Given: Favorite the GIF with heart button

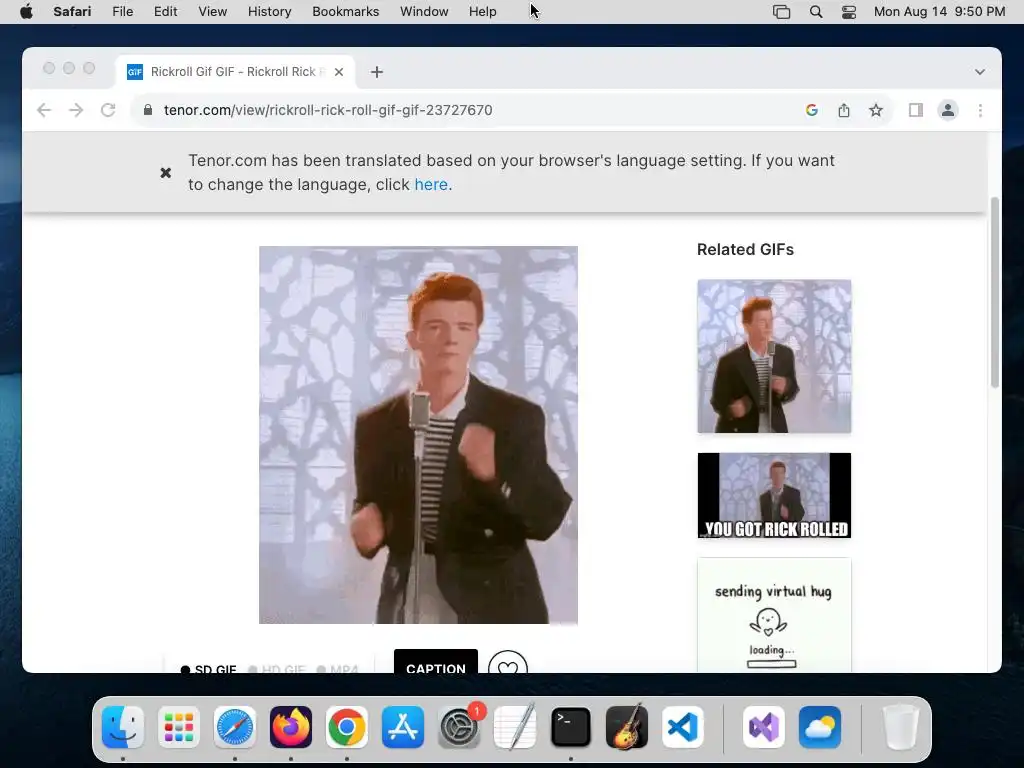Looking at the screenshot, I should pyautogui.click(x=507, y=662).
